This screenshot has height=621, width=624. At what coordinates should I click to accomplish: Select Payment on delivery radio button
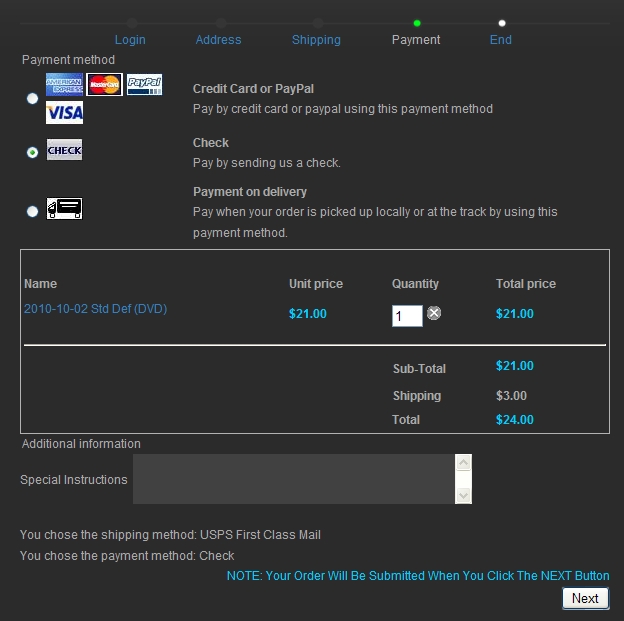click(32, 211)
